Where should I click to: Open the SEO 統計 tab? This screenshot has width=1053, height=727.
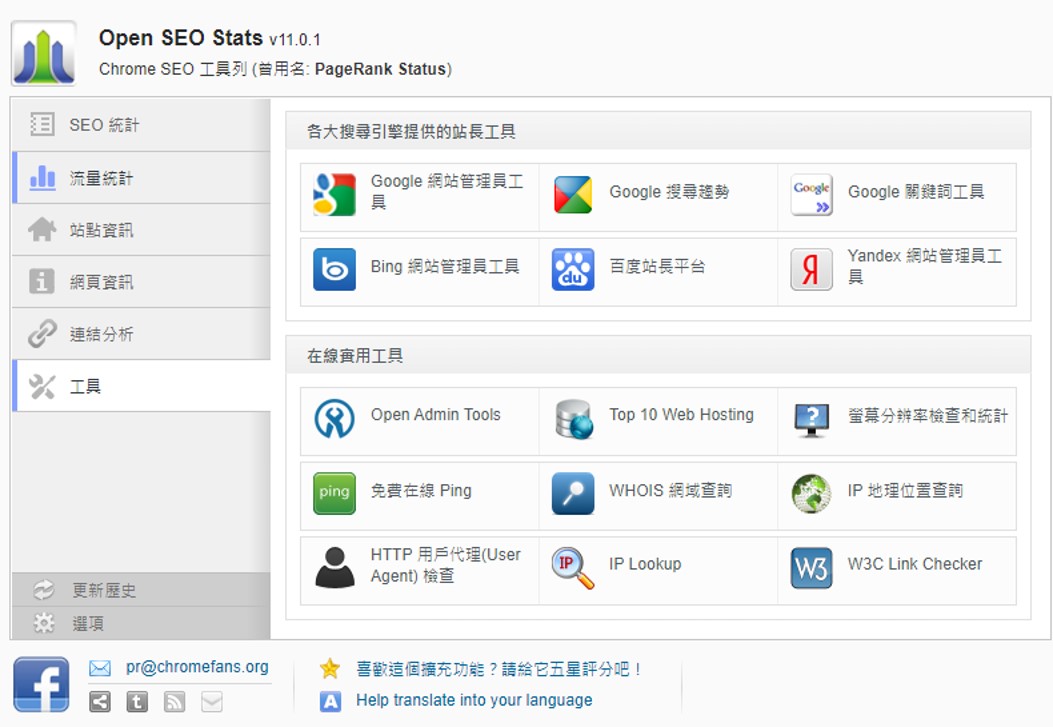coord(141,125)
